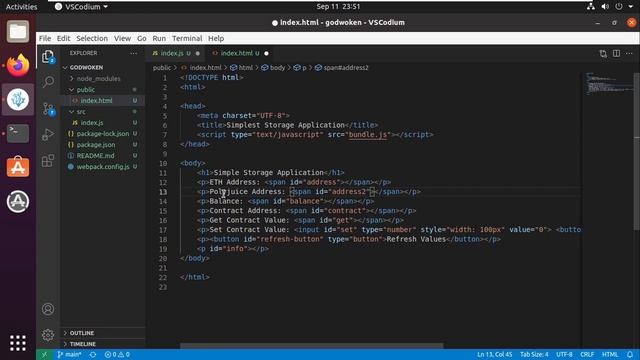Open the Extensions view
640x360 pixels.
point(48,160)
